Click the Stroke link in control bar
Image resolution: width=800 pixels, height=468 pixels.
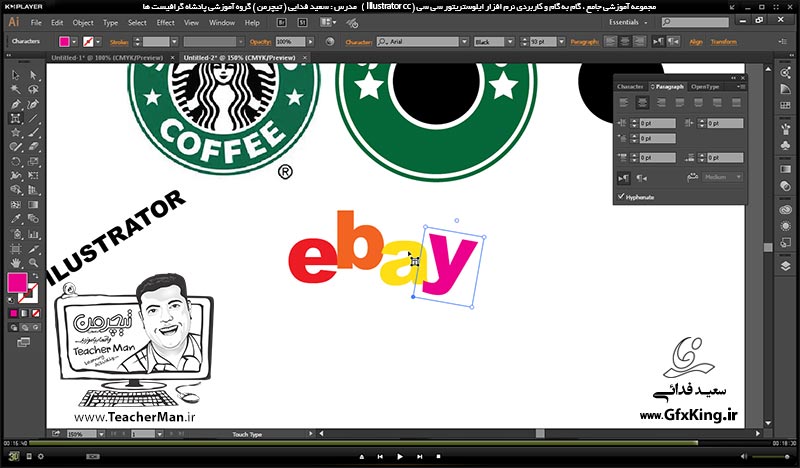119,42
